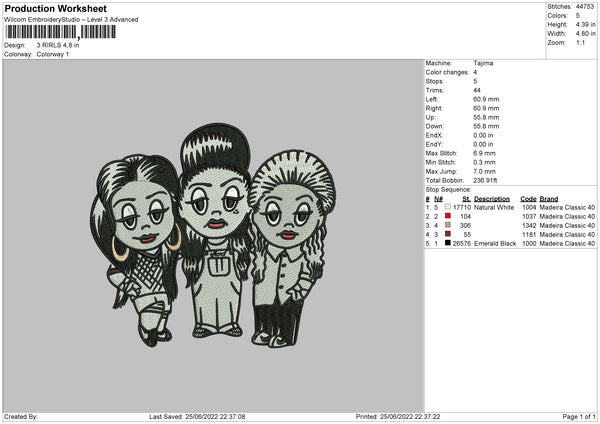Click the 'Created By:' footer label
Viewport: 600px width, 424px height.
pyautogui.click(x=21, y=417)
